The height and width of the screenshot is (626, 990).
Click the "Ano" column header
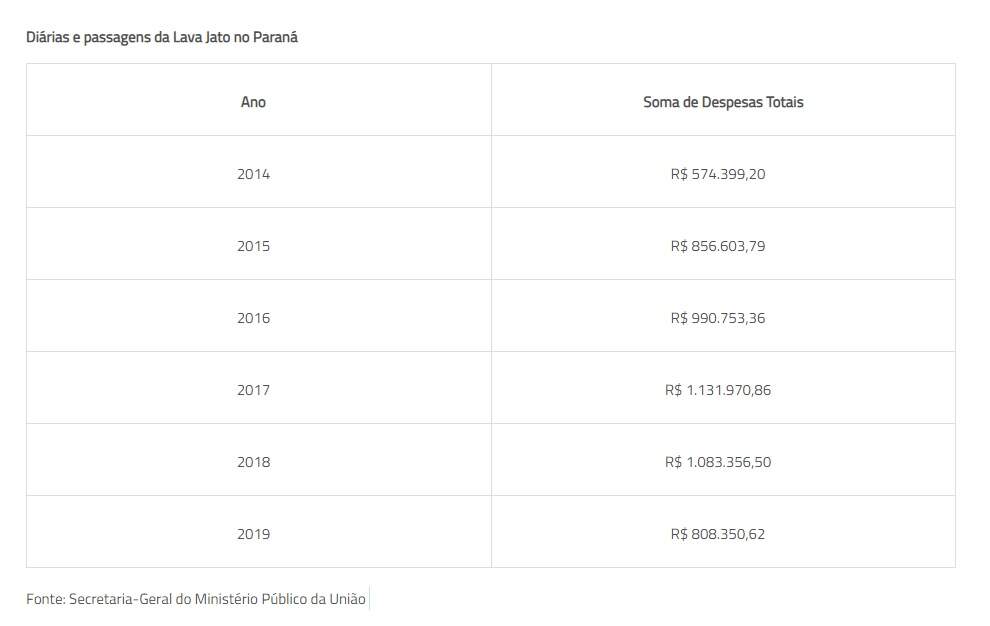(253, 102)
